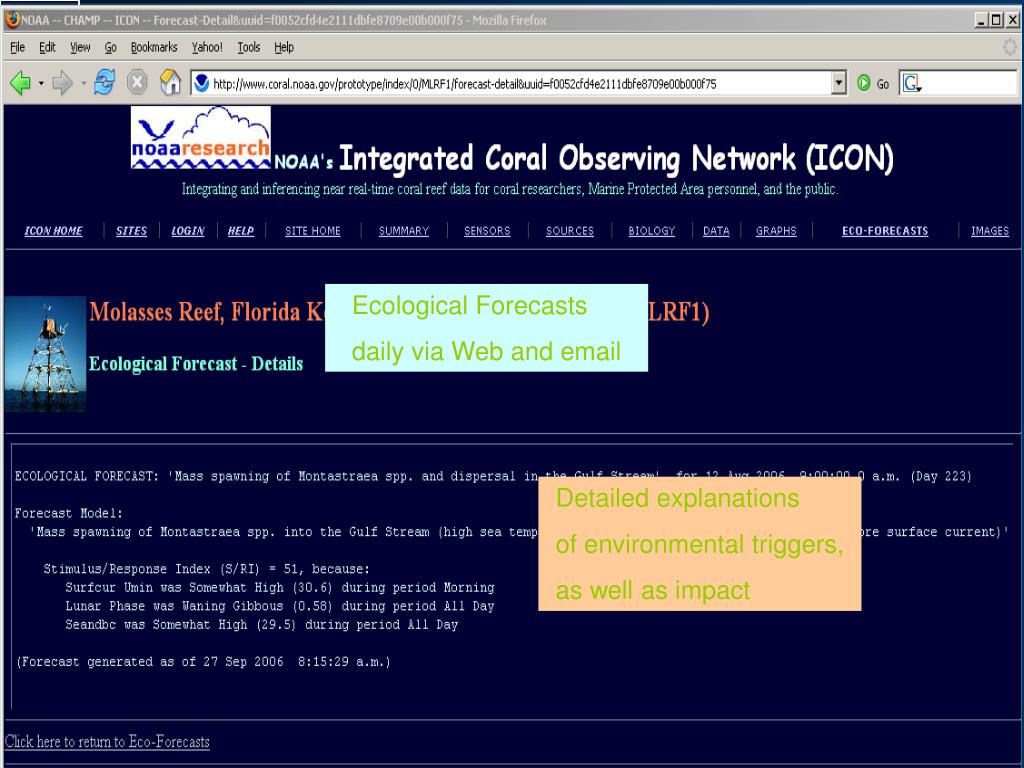Click the 'Forecast generated as of 27 Sep 2006' line
1024x768 pixels.
click(203, 662)
